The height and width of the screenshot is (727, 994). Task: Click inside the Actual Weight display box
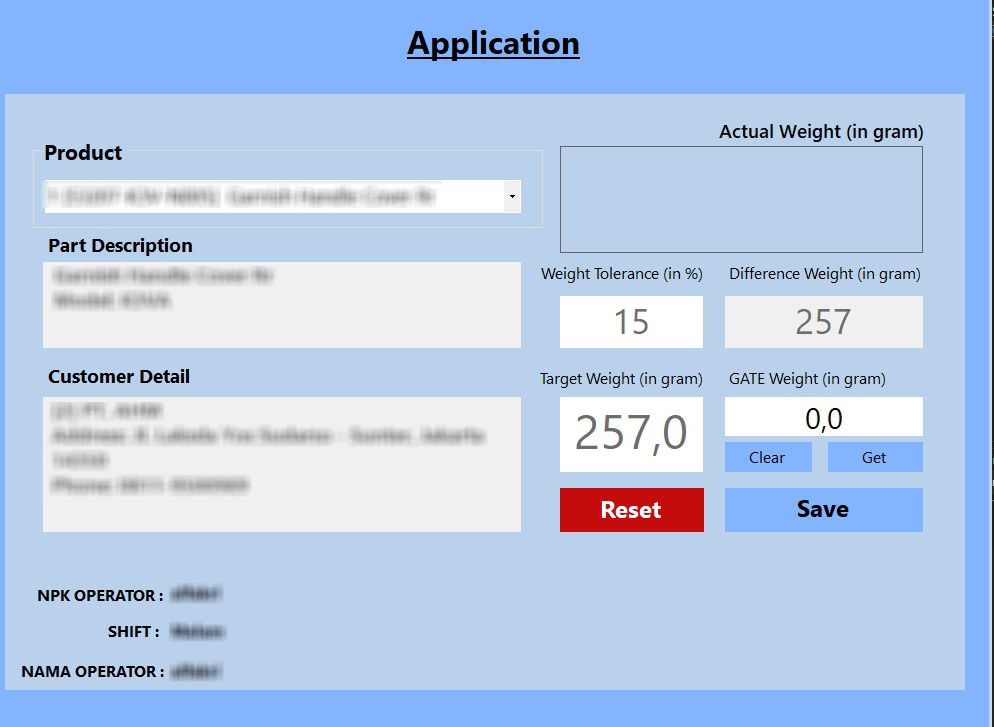pos(741,198)
